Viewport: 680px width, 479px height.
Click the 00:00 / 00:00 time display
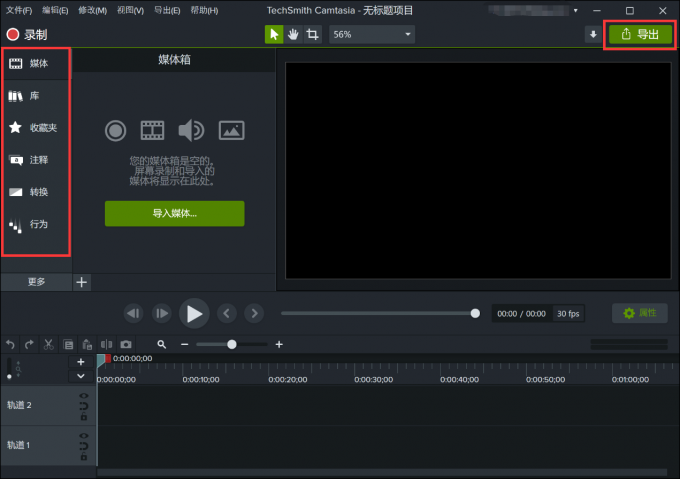click(521, 313)
